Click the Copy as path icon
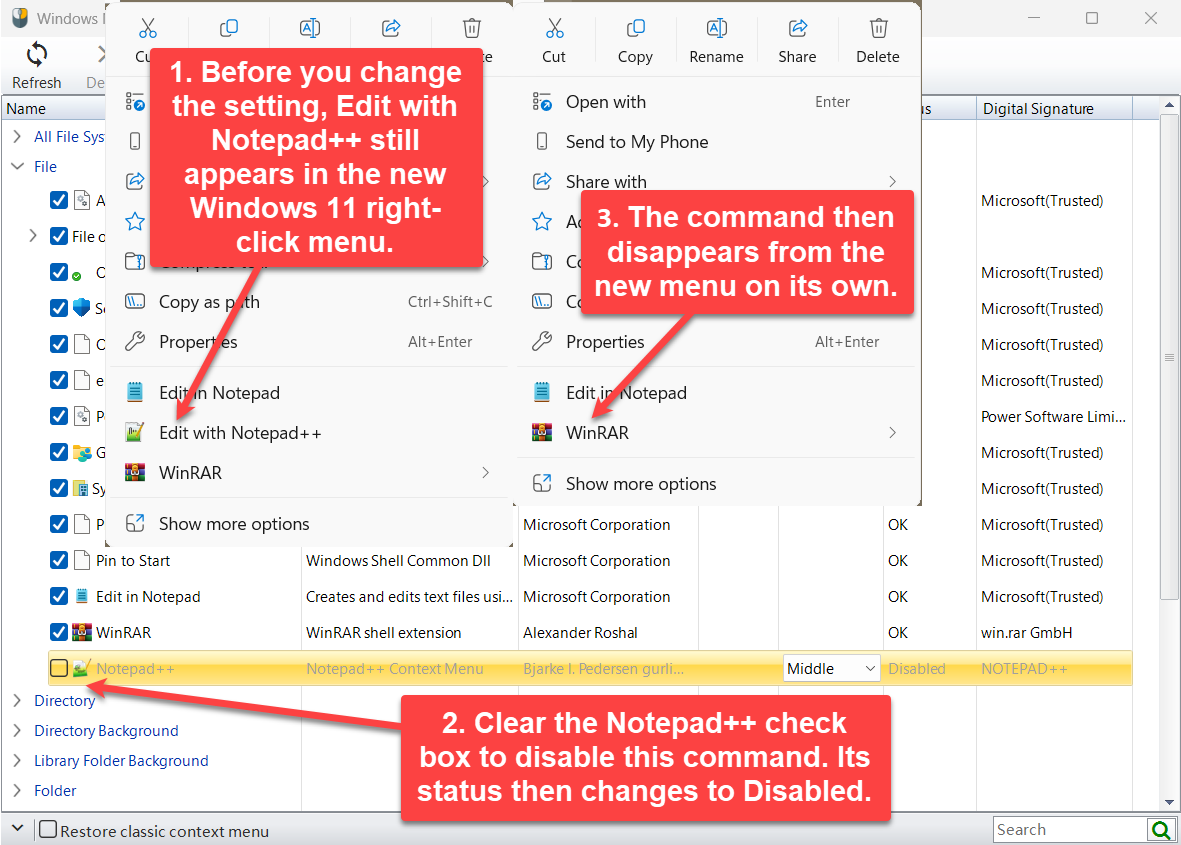1181x845 pixels. click(135, 302)
